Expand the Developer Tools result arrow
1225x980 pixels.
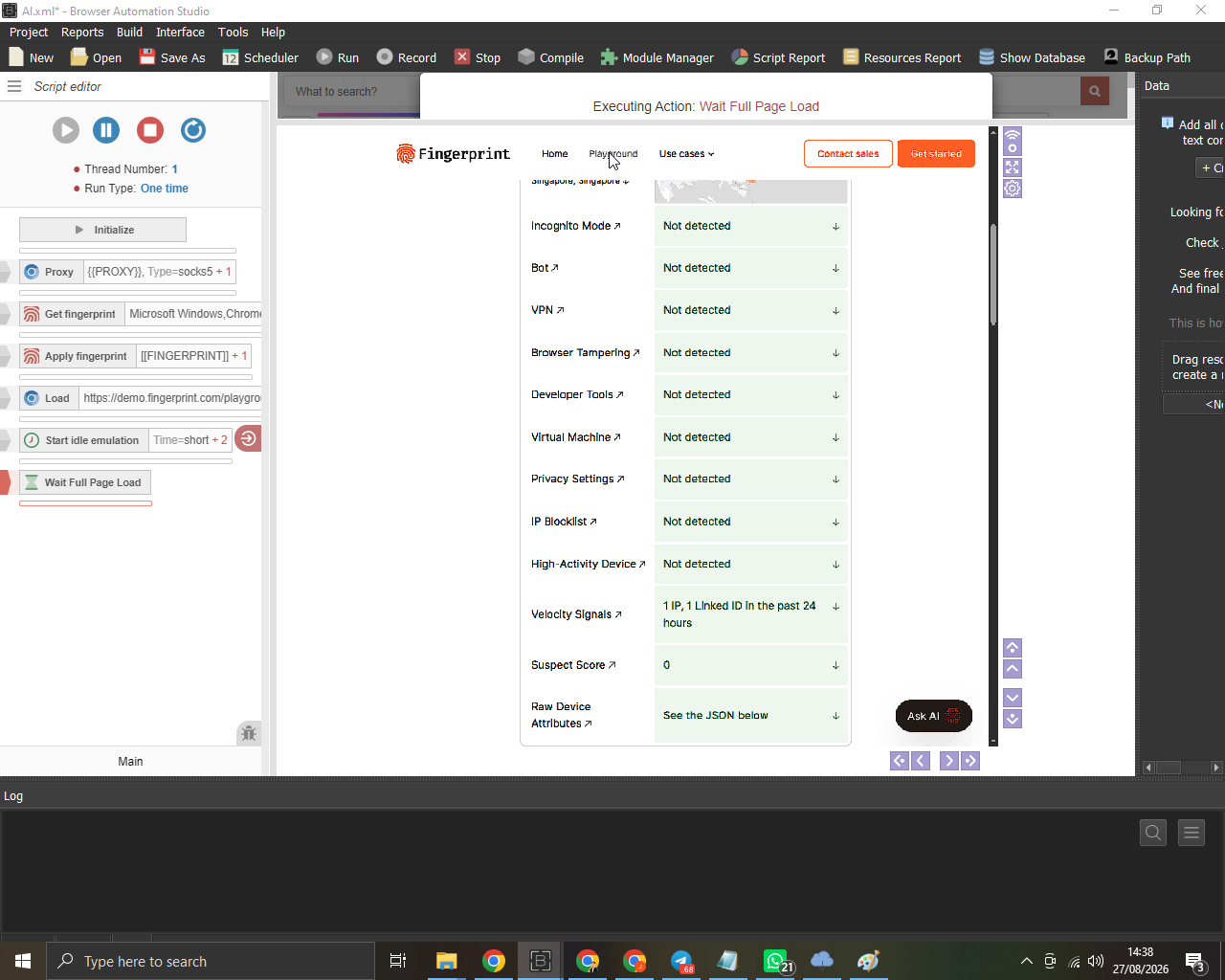pos(835,395)
